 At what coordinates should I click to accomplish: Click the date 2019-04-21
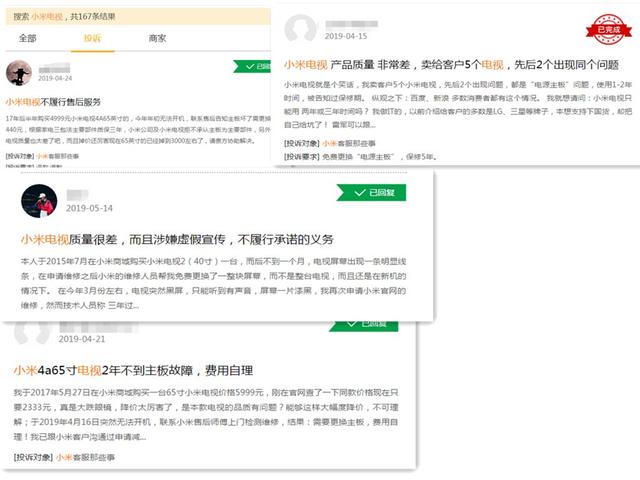pyautogui.click(x=82, y=339)
